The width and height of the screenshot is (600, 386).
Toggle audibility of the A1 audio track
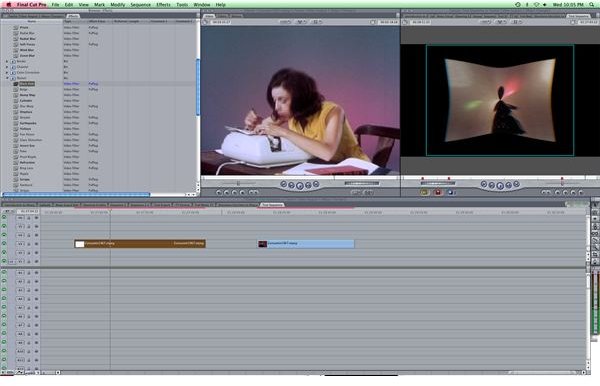pos(4,272)
